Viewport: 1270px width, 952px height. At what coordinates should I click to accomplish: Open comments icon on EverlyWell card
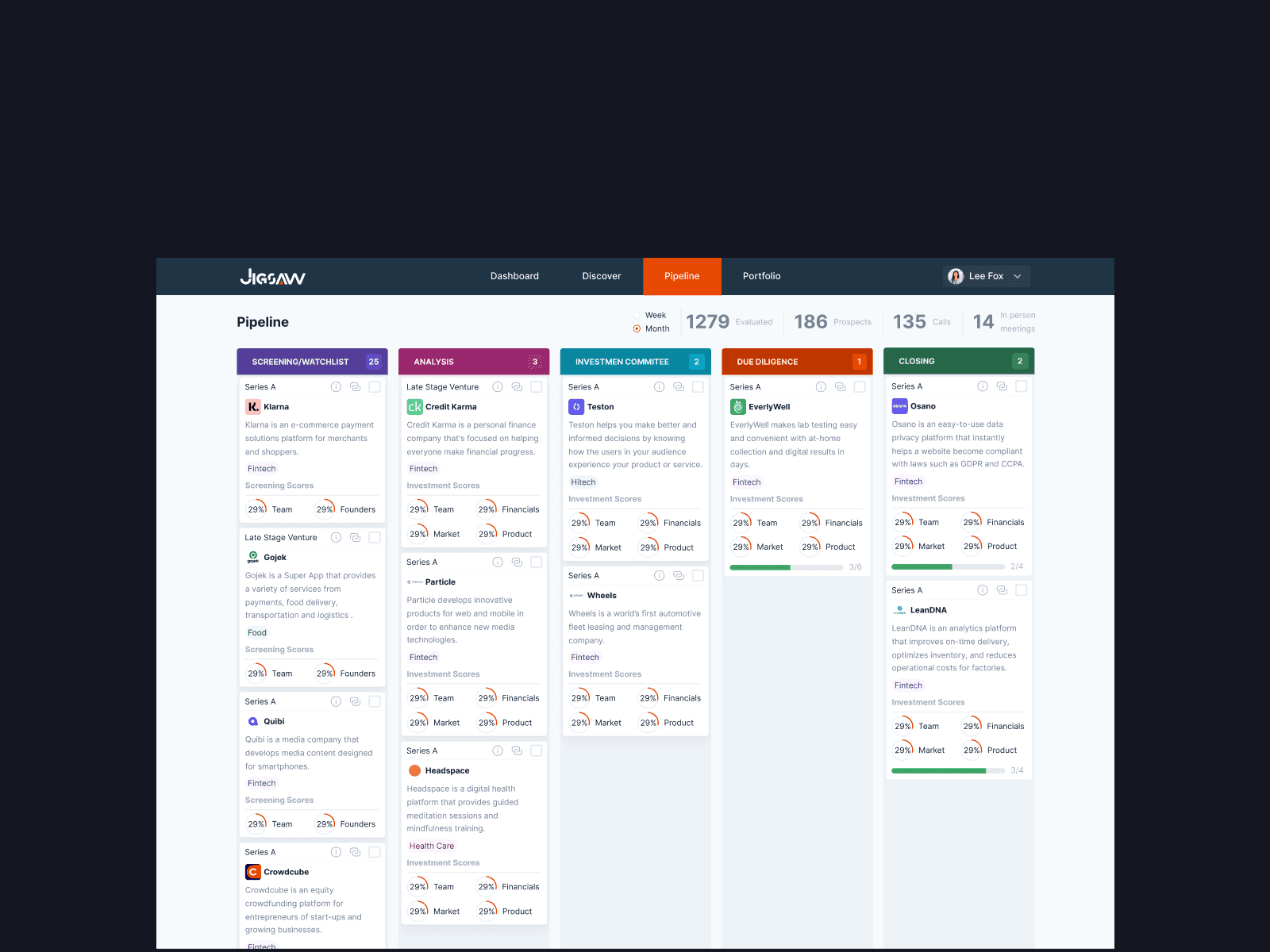point(840,387)
